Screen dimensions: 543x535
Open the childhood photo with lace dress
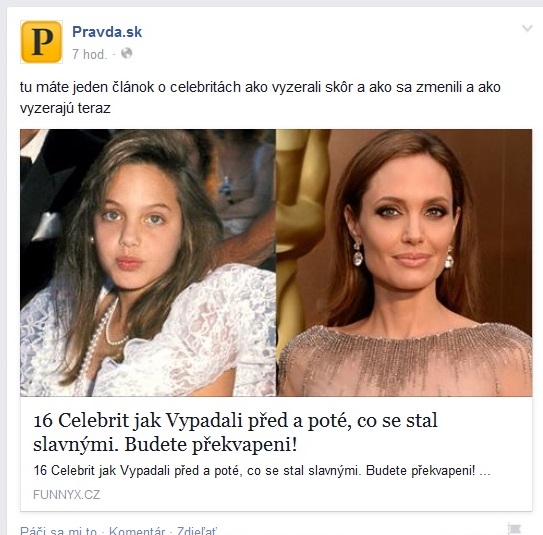pos(148,262)
